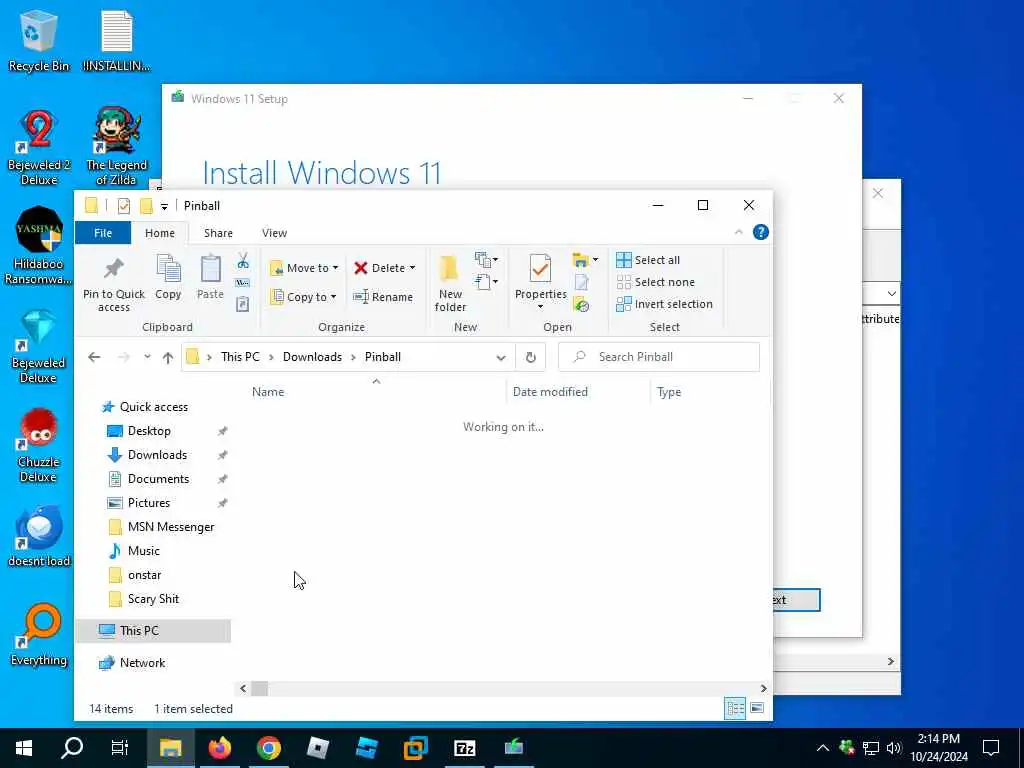The width and height of the screenshot is (1024, 768).
Task: Open MSN Messenger folder in navigation pane
Action: [x=170, y=527]
